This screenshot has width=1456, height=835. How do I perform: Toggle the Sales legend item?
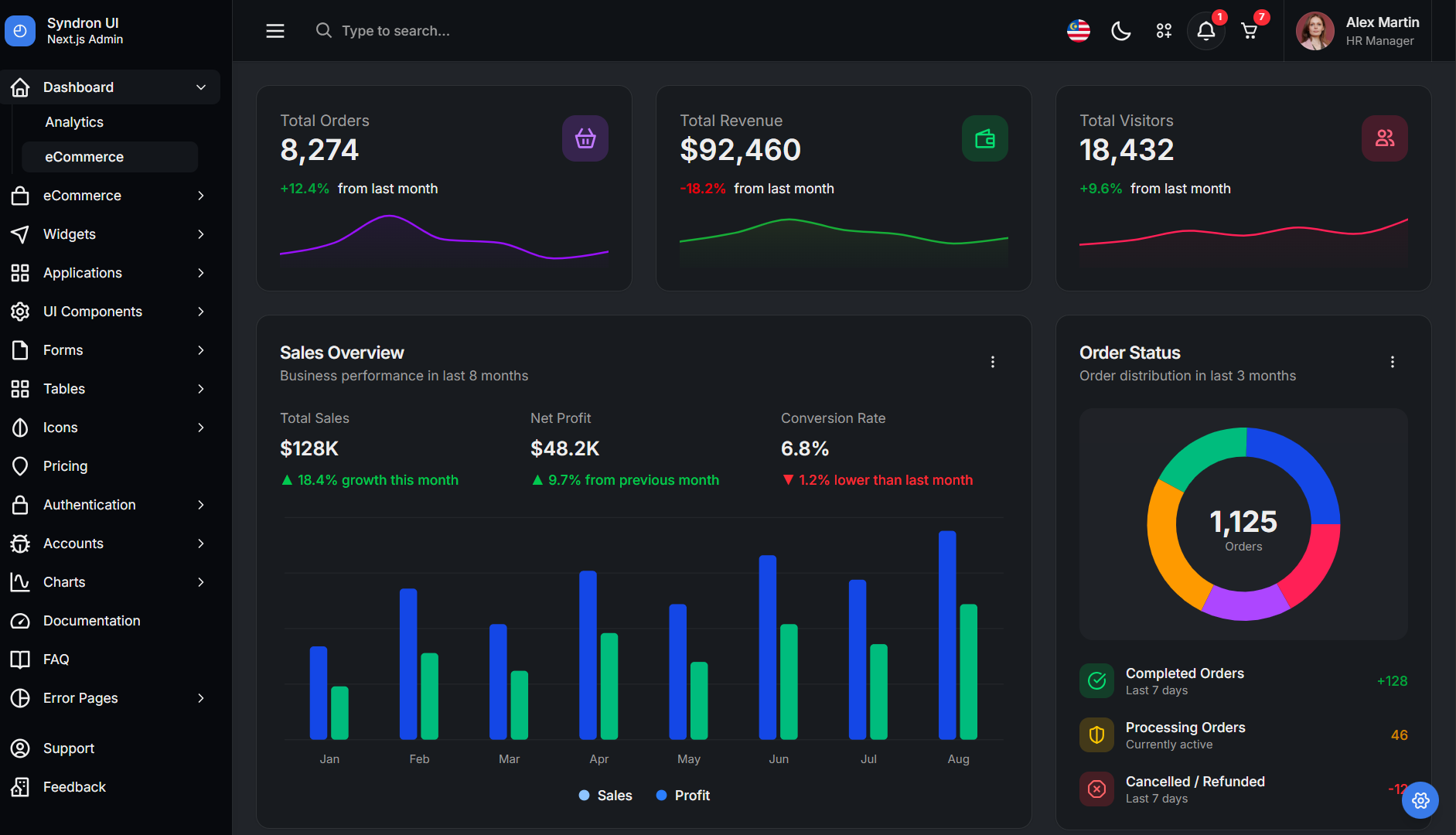(605, 796)
